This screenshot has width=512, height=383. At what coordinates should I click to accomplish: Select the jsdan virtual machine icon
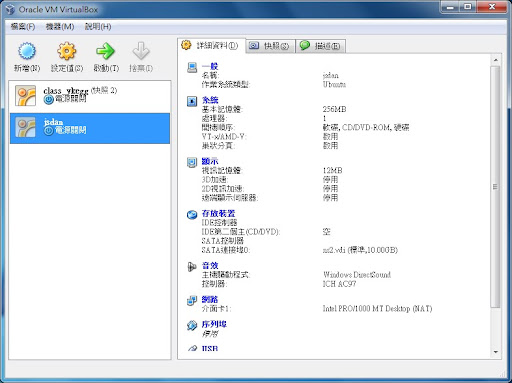[25, 127]
